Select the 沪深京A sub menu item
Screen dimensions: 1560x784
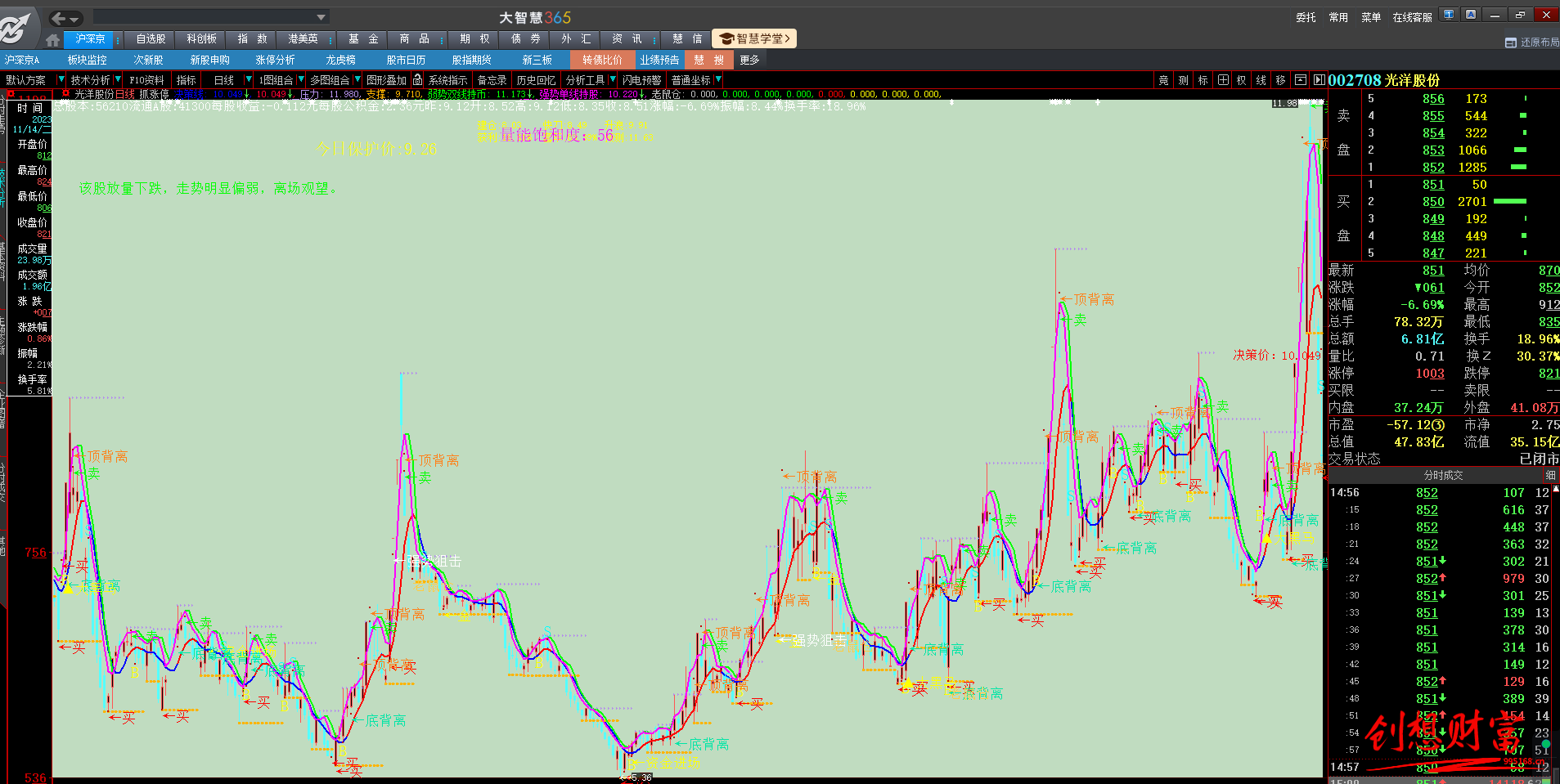22,60
